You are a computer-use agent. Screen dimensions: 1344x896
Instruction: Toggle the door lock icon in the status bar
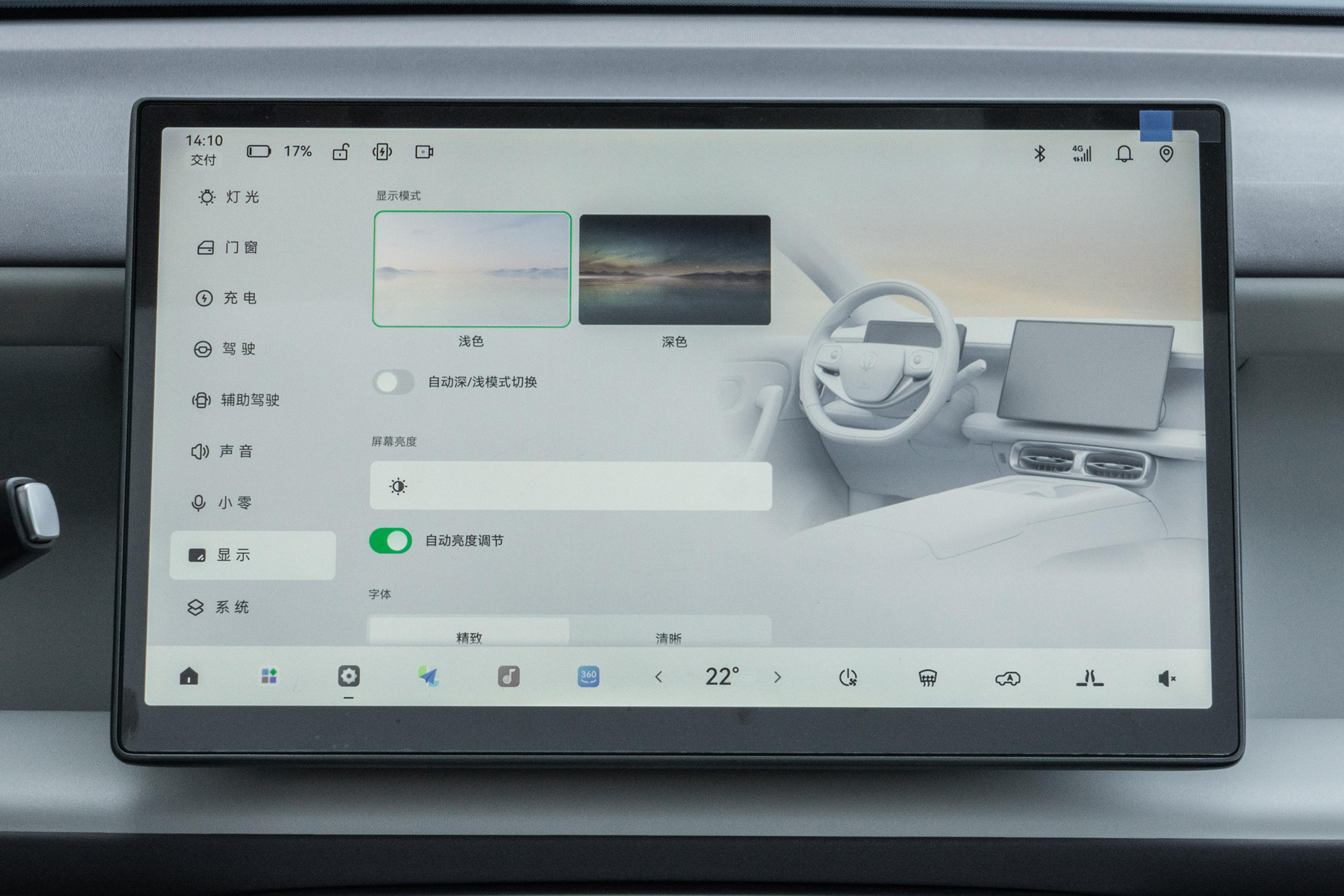pos(341,152)
